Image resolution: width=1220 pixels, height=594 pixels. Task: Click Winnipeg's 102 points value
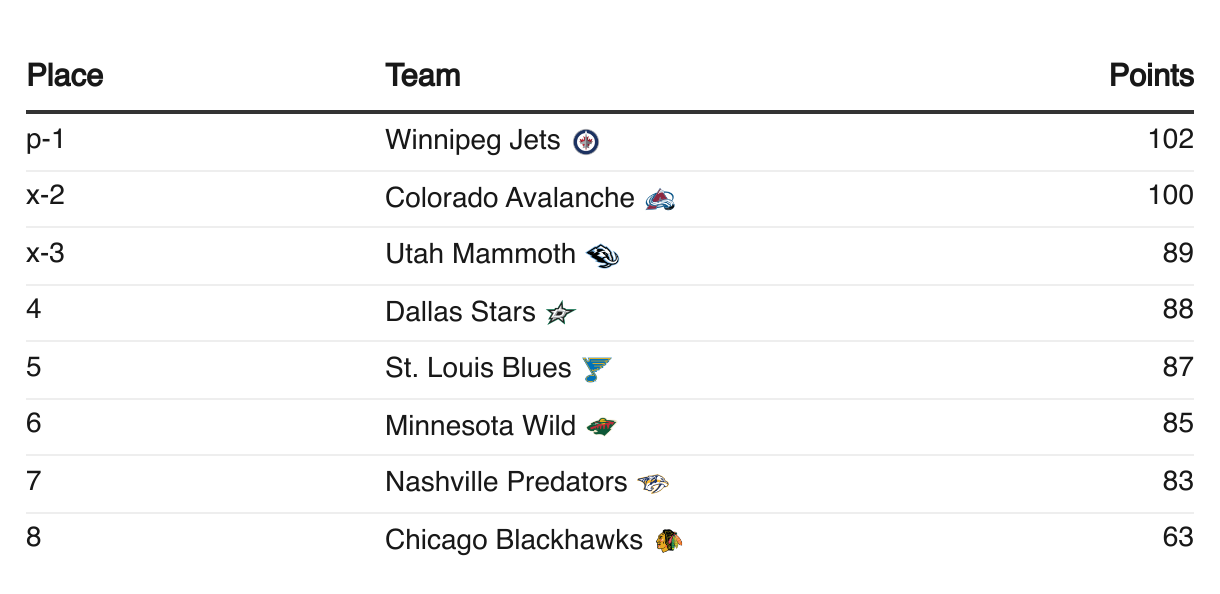pyautogui.click(x=1171, y=139)
